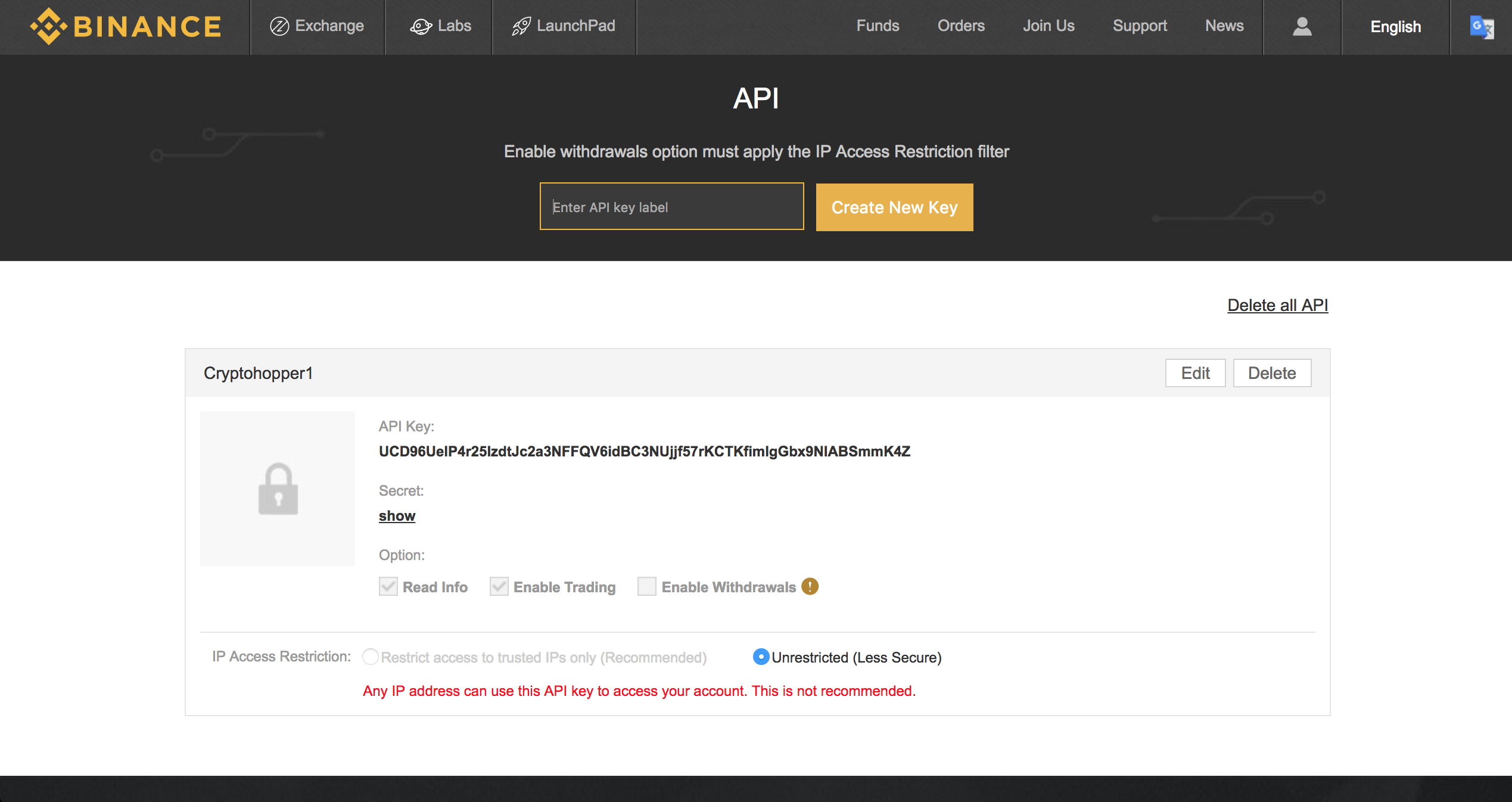This screenshot has height=802, width=1512.
Task: Open the English language selector
Action: pyautogui.click(x=1395, y=27)
